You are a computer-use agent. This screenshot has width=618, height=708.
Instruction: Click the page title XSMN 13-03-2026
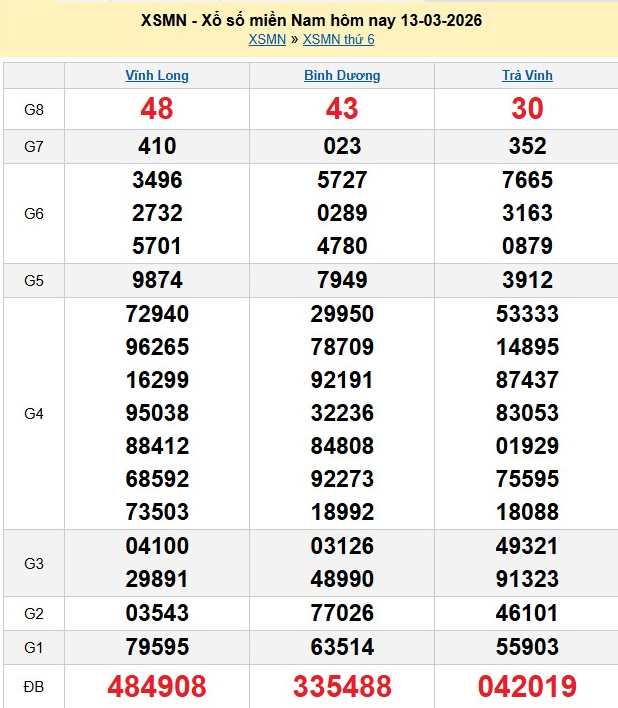[x=311, y=20]
